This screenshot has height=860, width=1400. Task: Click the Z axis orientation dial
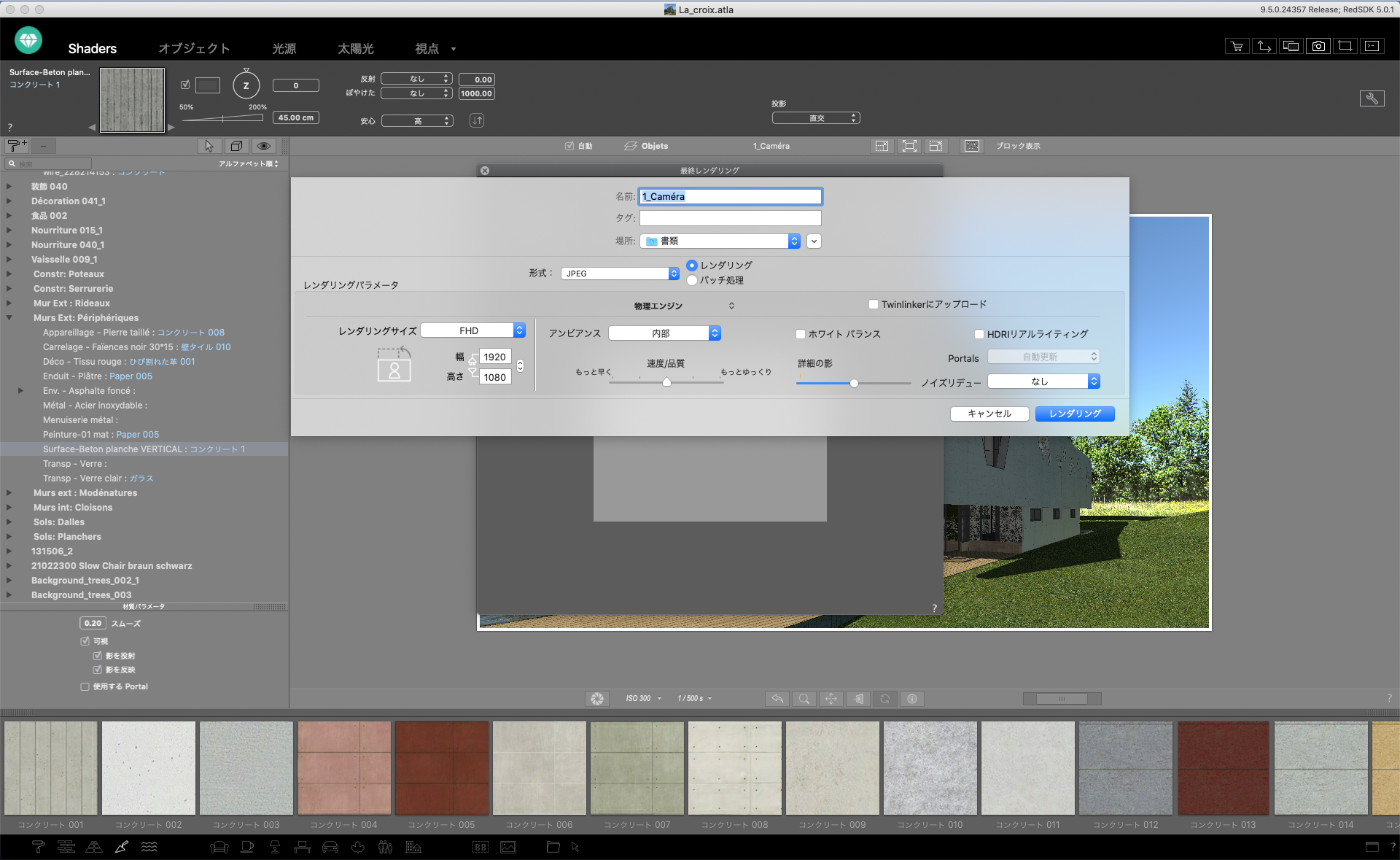pos(246,85)
